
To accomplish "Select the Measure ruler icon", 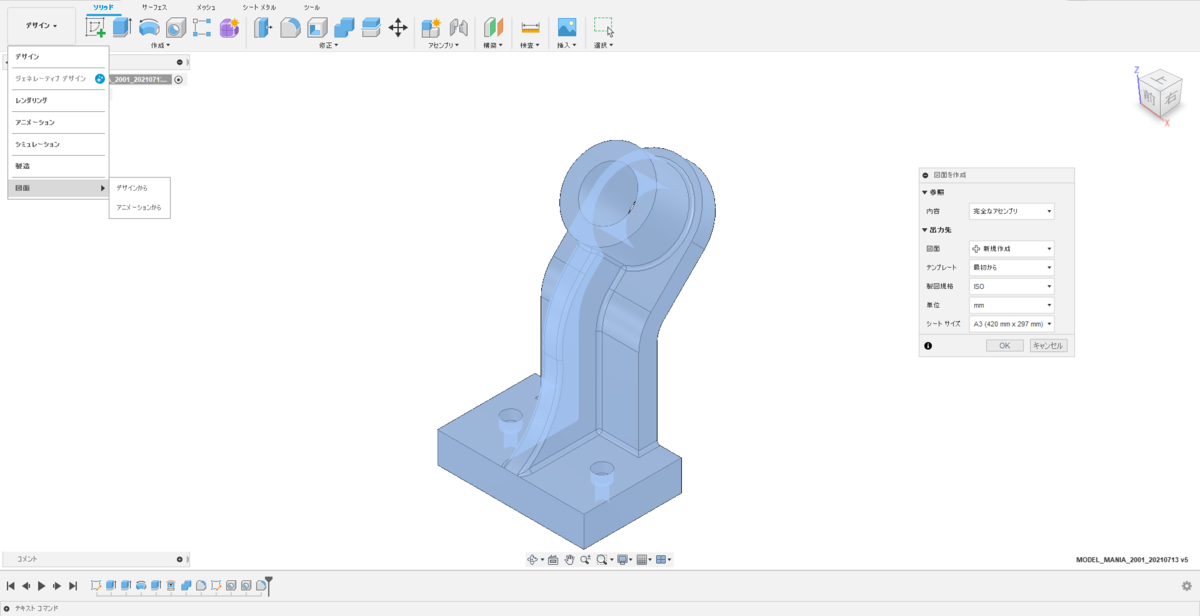I will 530,27.
